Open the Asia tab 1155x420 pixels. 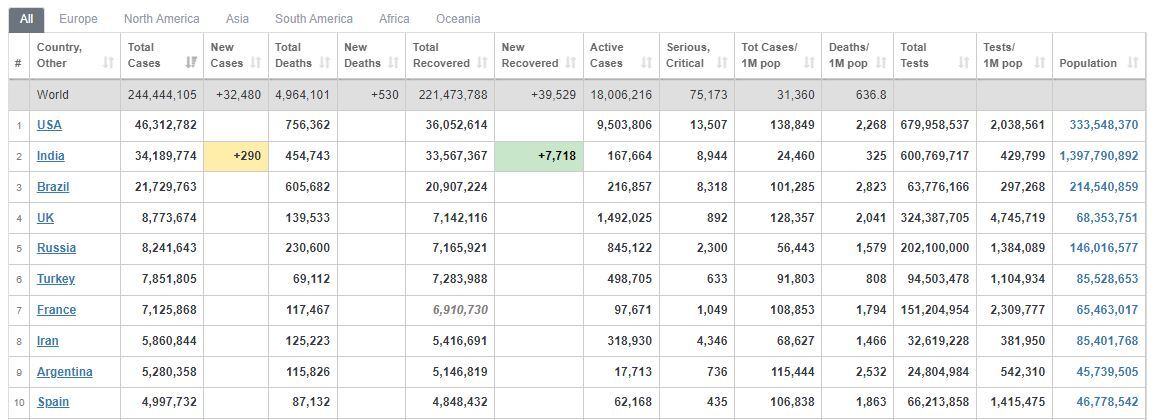(237, 19)
